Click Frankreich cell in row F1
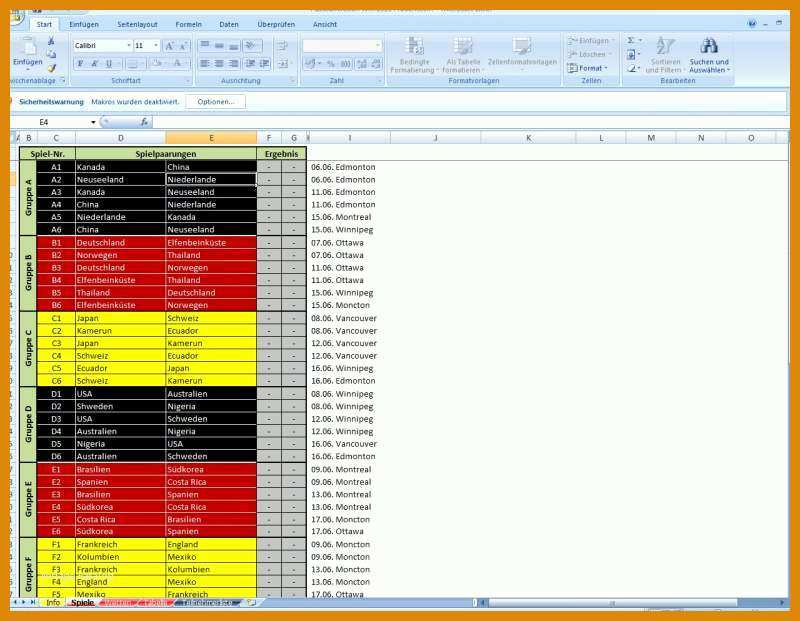 (x=120, y=544)
